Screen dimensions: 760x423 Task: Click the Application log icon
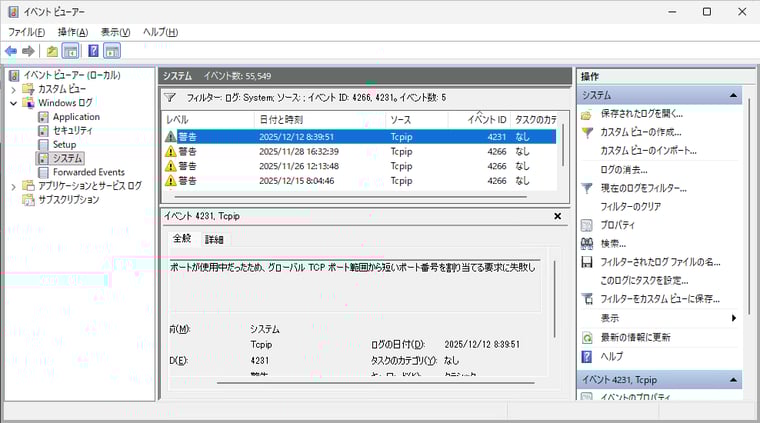click(x=44, y=117)
